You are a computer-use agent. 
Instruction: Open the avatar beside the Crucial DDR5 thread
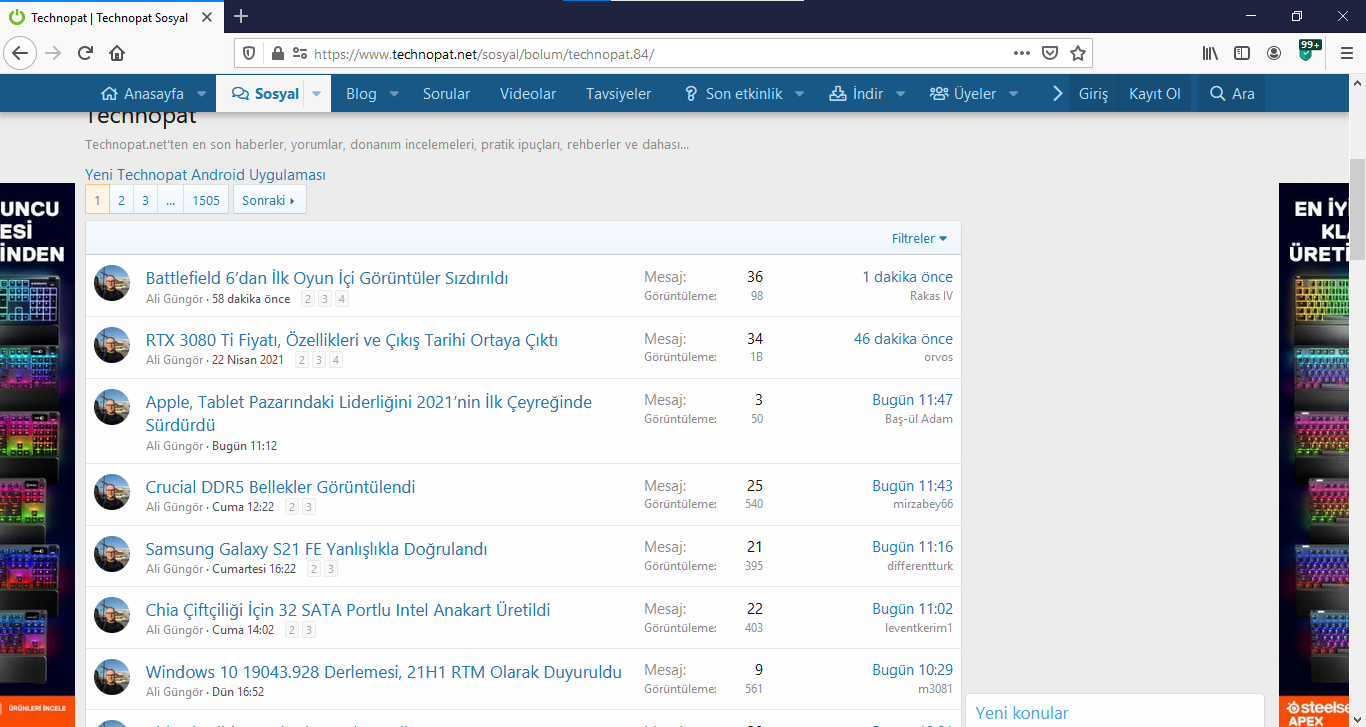pos(112,493)
